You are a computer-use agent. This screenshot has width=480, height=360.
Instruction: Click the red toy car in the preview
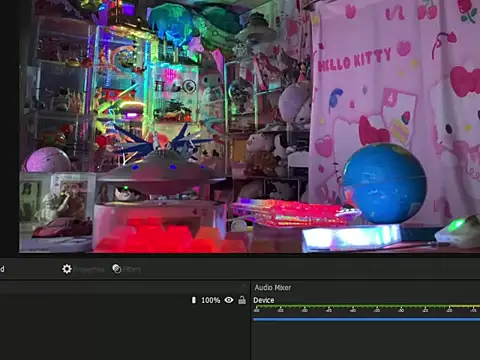[62, 228]
